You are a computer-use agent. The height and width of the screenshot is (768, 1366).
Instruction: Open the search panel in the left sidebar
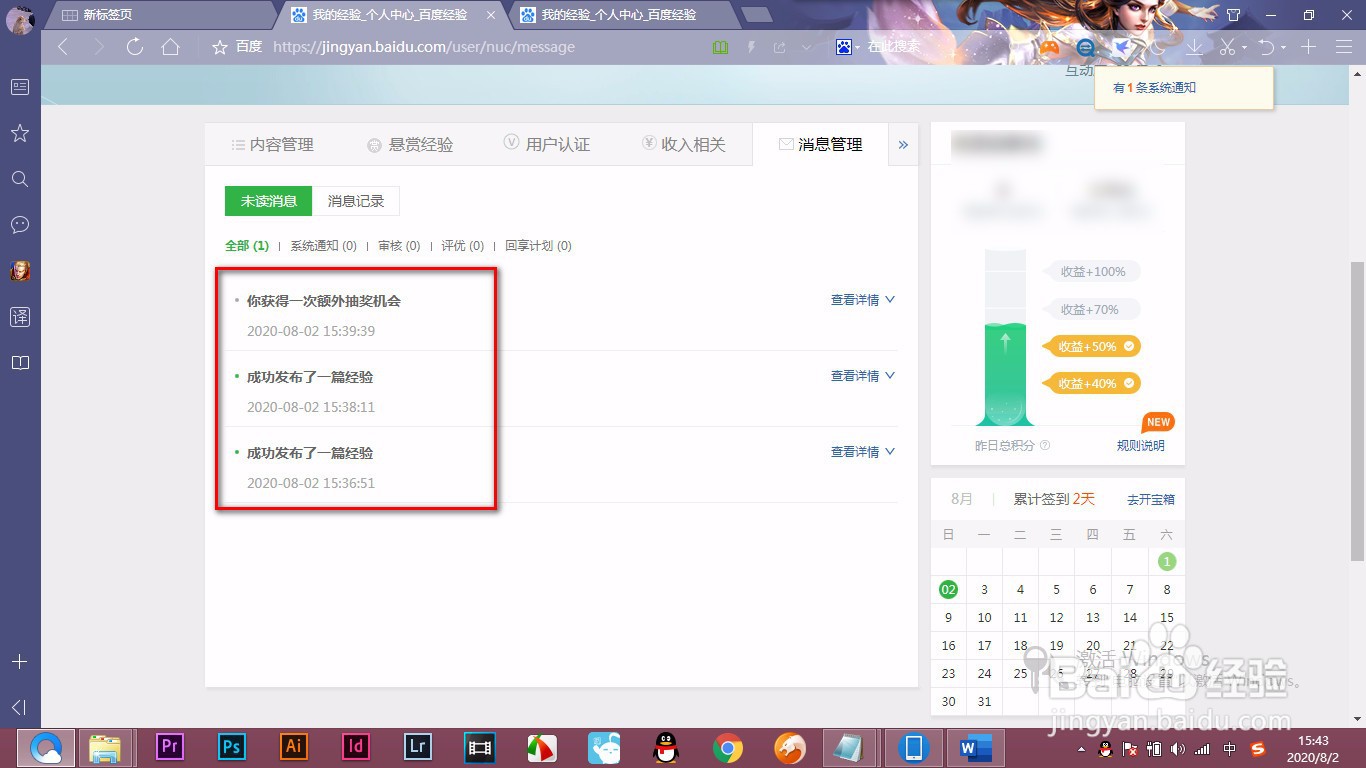point(19,179)
